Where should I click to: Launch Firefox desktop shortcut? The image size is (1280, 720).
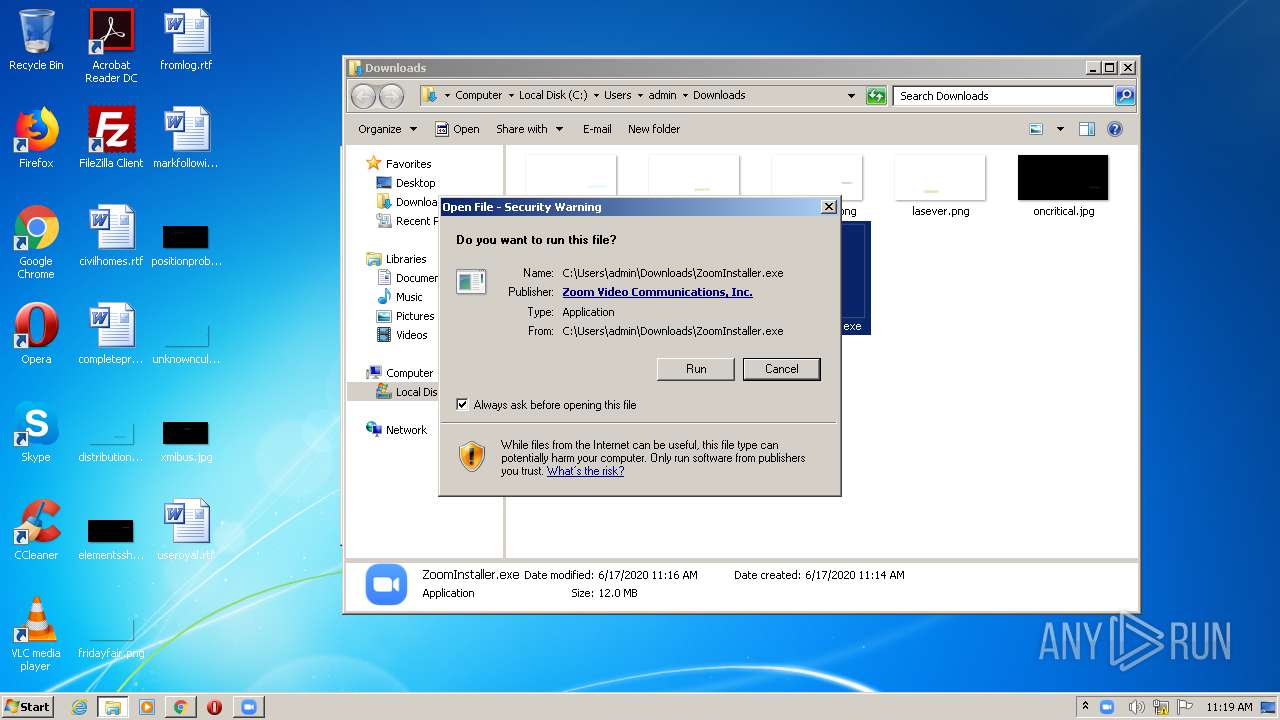pyautogui.click(x=36, y=138)
